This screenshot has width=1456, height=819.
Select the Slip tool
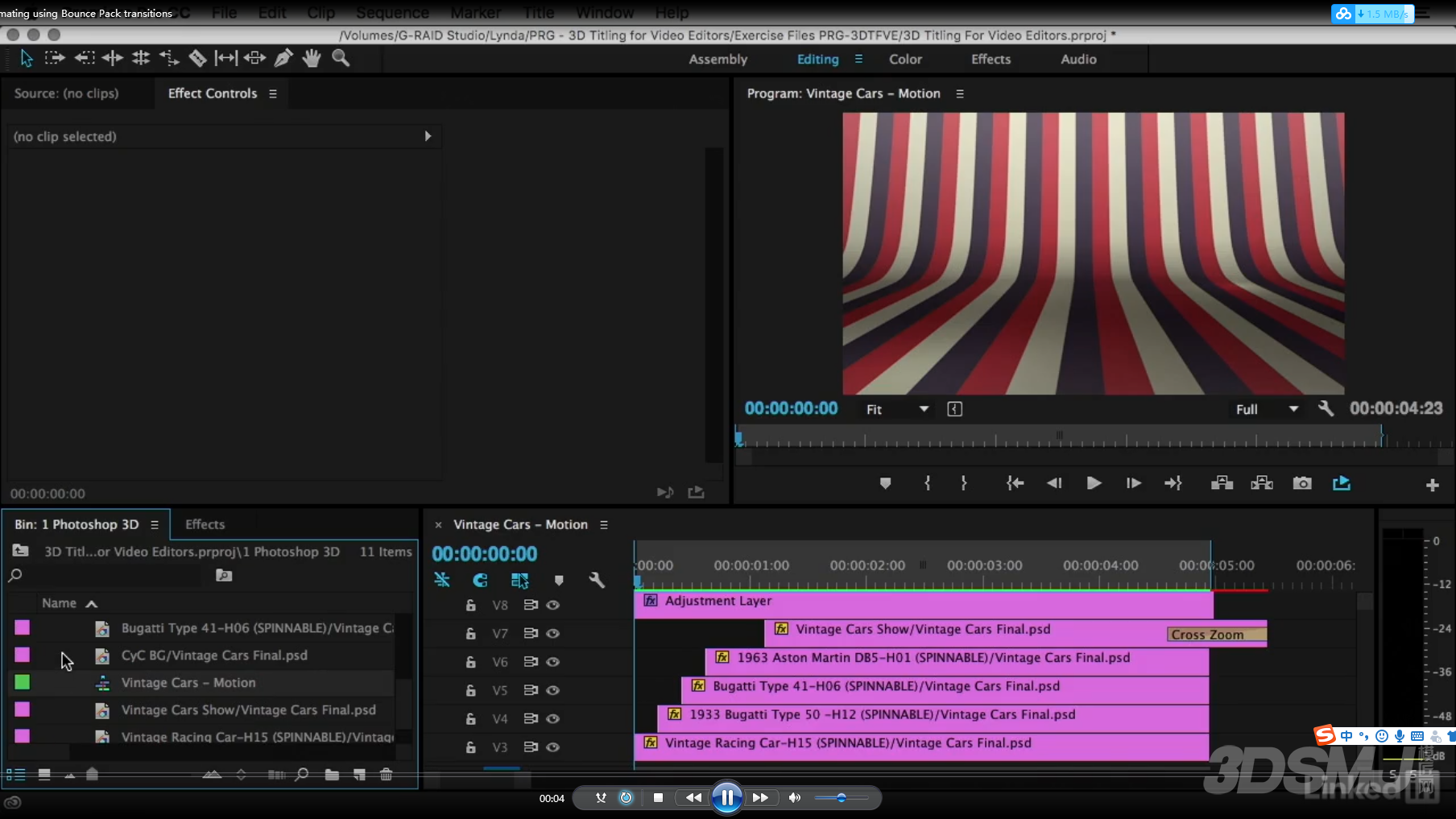[225, 58]
